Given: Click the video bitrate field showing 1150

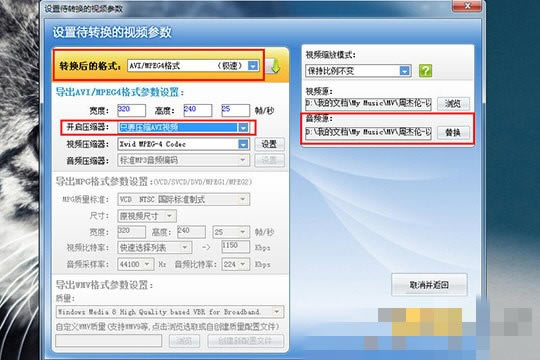Looking at the screenshot, I should (236, 247).
